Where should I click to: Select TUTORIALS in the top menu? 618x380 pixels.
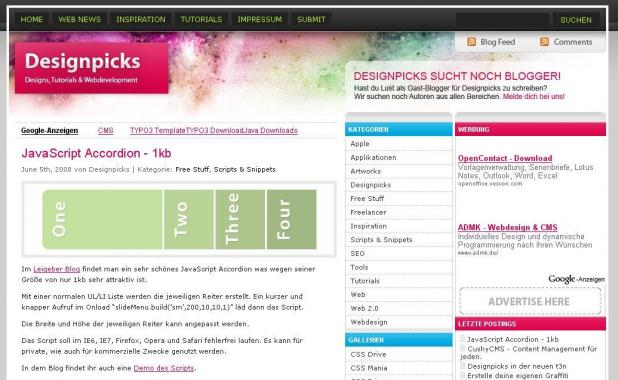201,19
